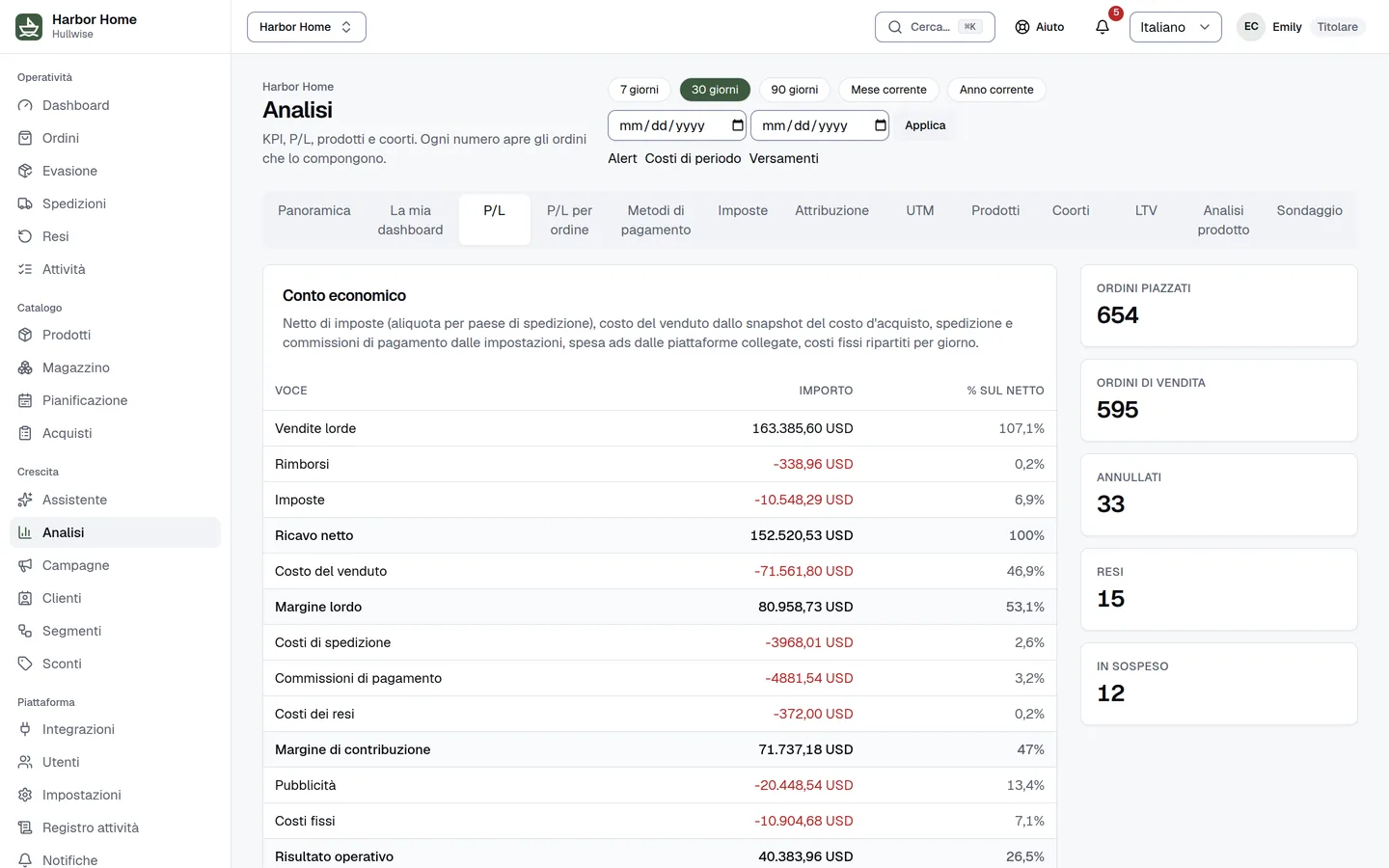Click the end date input field

click(x=820, y=125)
